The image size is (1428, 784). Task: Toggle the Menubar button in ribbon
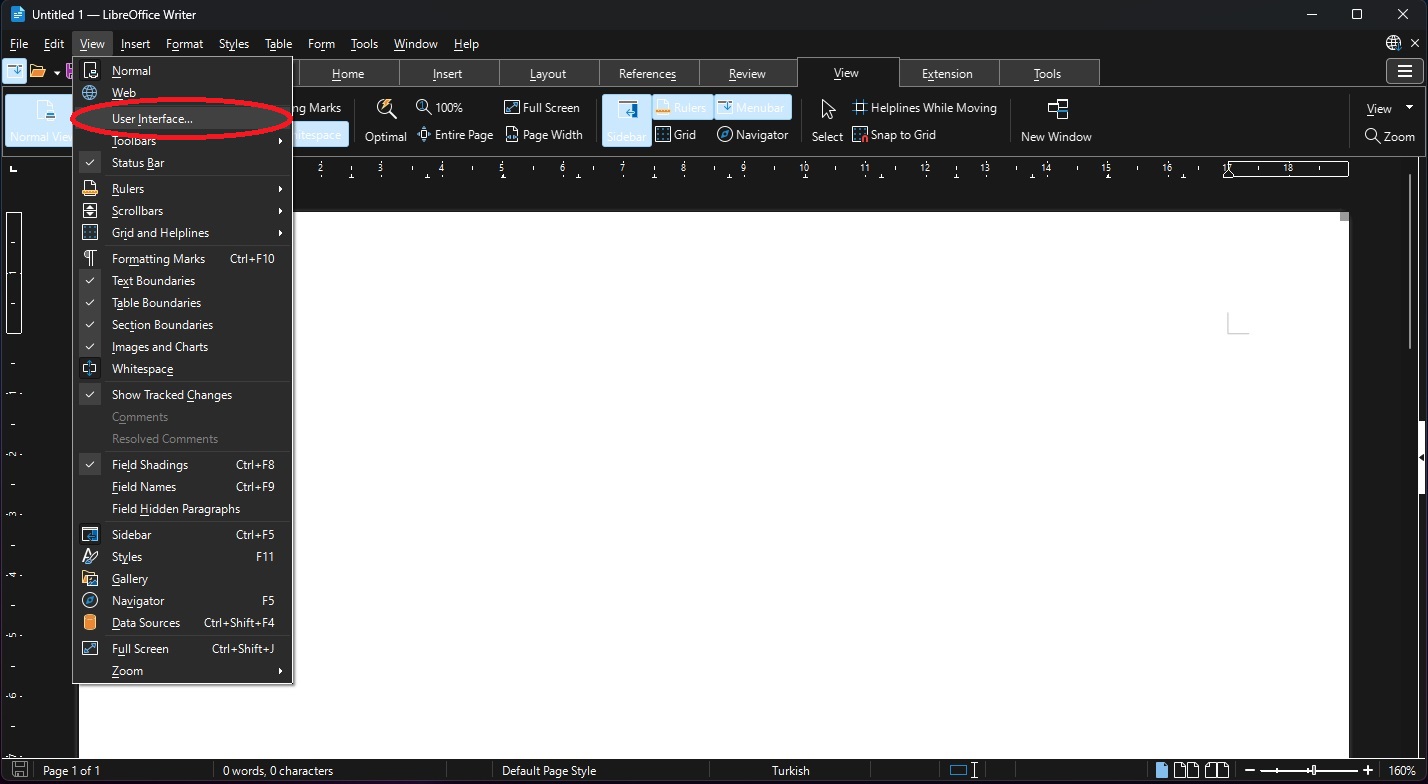point(753,107)
